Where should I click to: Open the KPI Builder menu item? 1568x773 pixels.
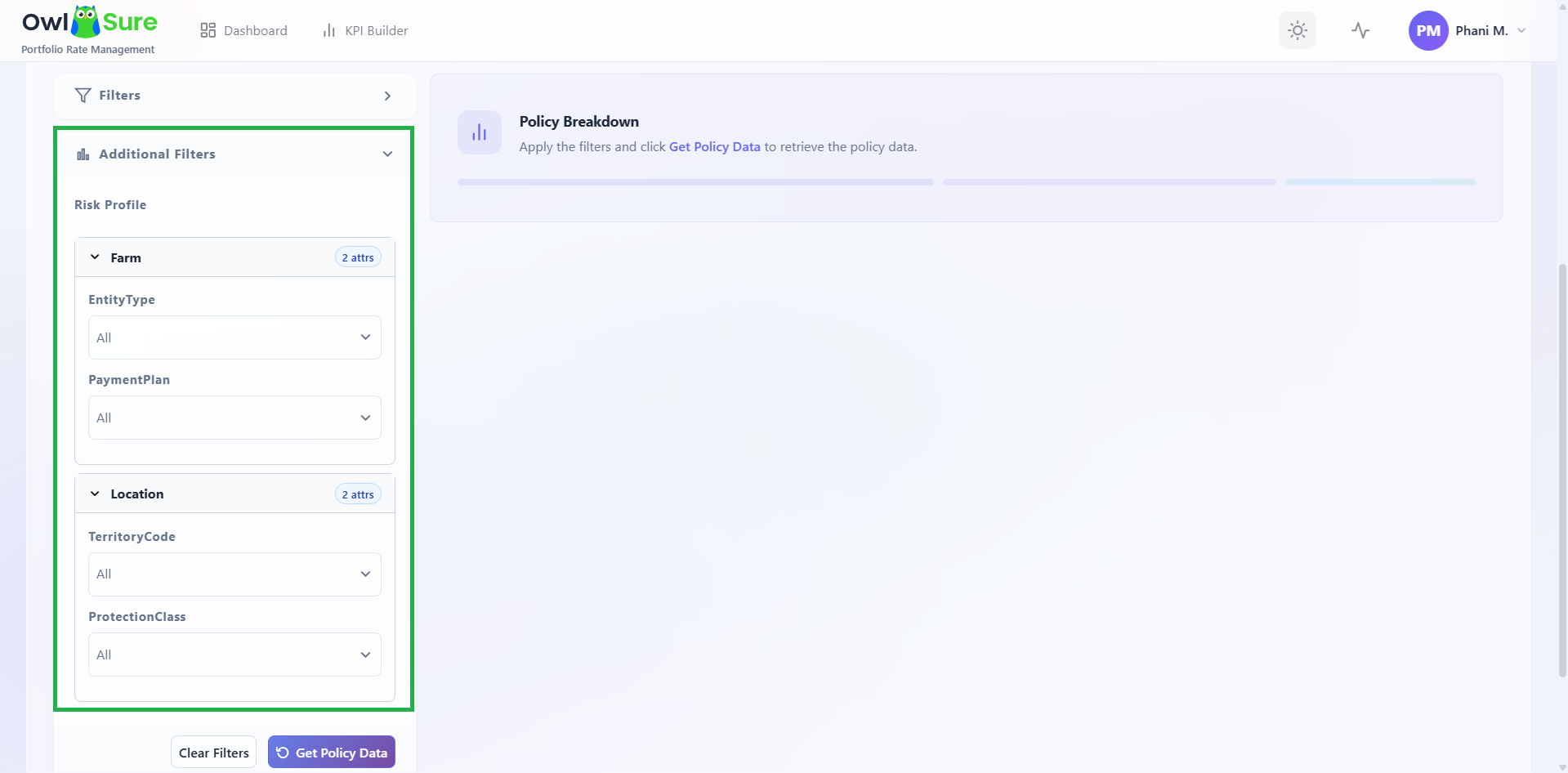coord(365,30)
